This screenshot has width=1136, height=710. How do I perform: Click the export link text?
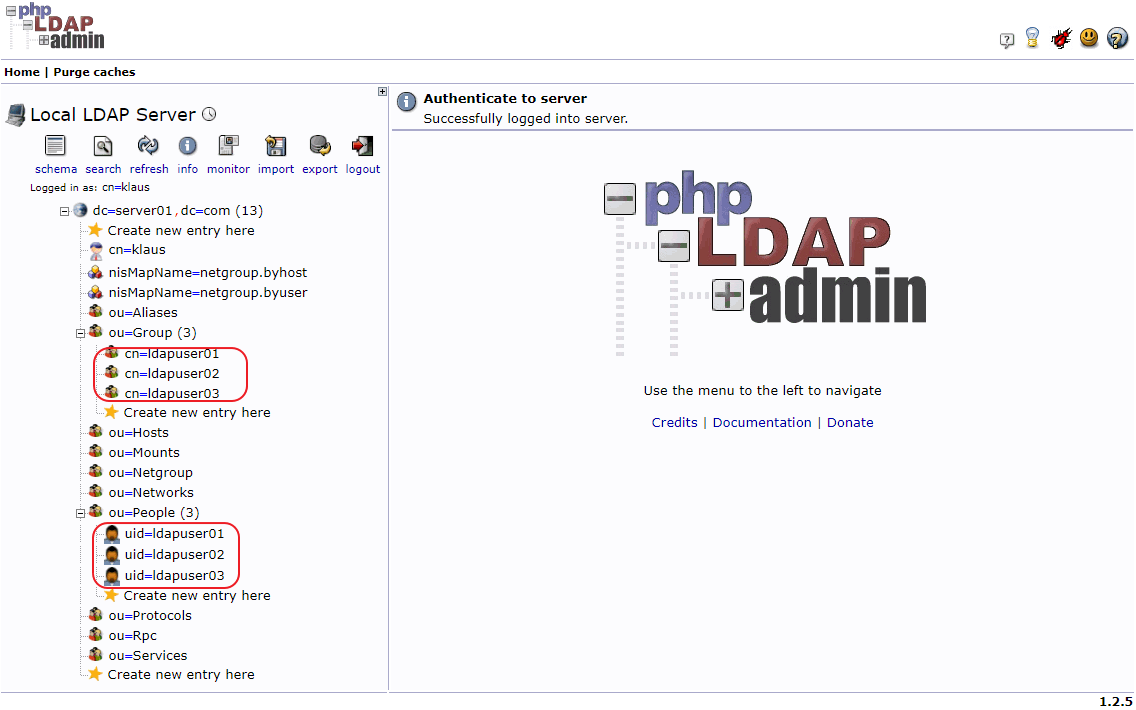point(320,169)
